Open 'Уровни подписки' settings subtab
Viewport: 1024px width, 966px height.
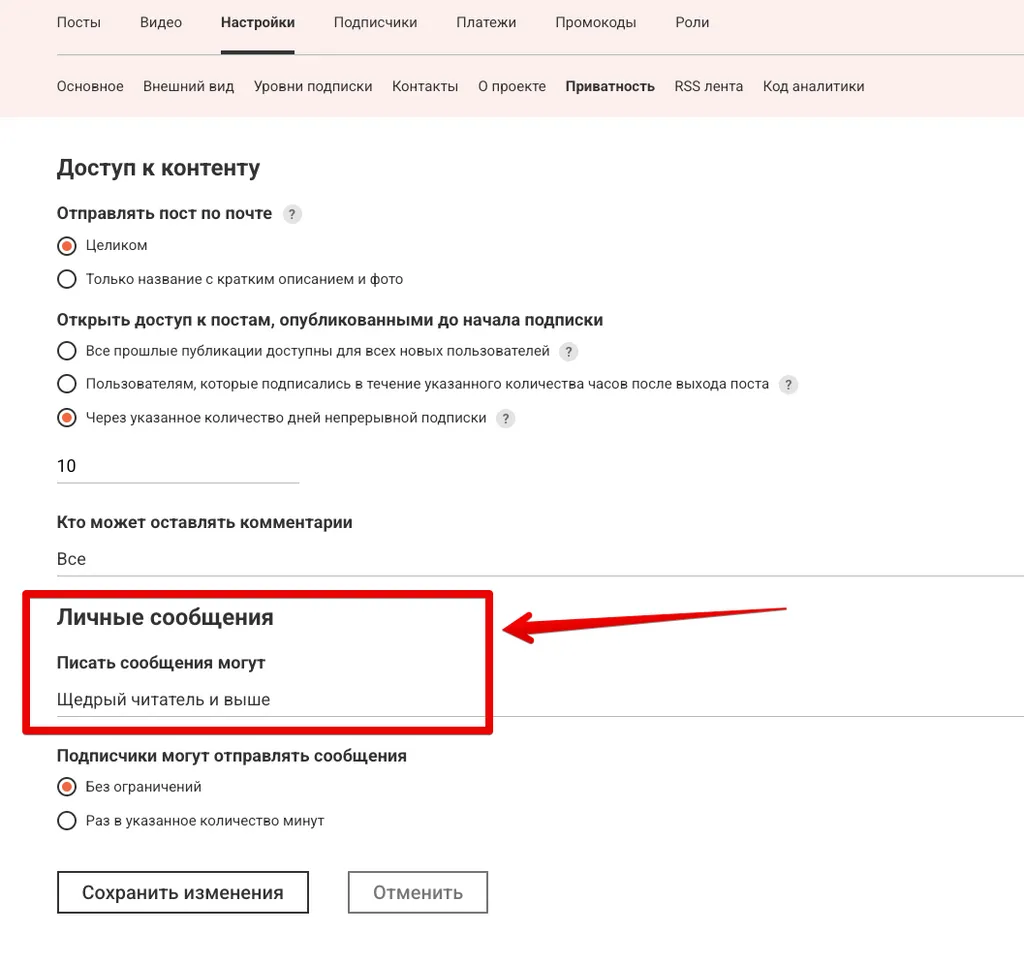(x=313, y=86)
